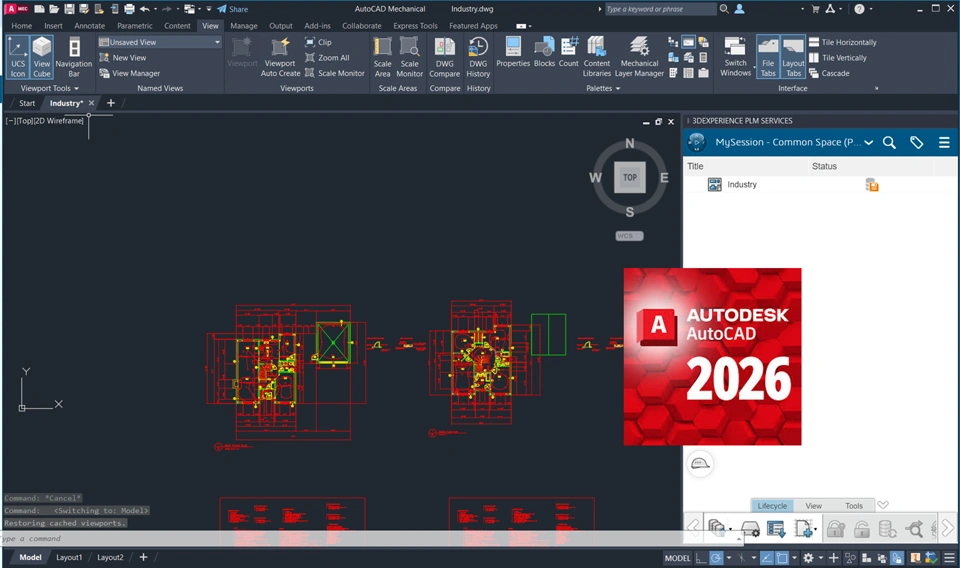Switch to the Home ribbon tab

(21, 26)
